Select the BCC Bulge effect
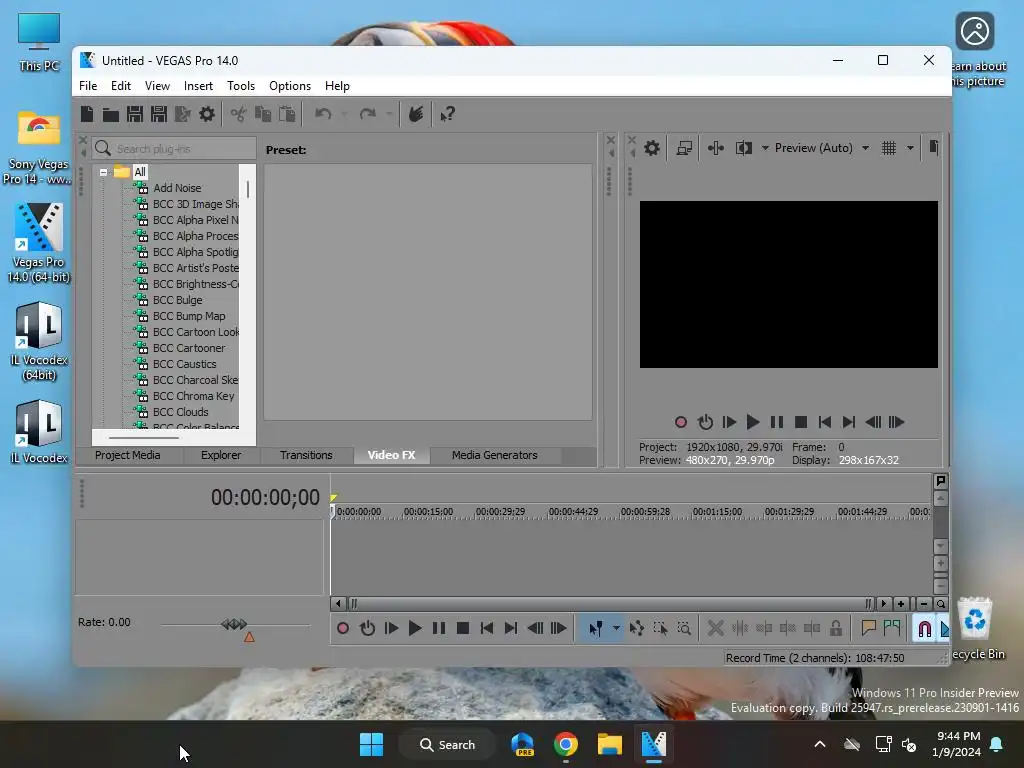 coord(178,300)
